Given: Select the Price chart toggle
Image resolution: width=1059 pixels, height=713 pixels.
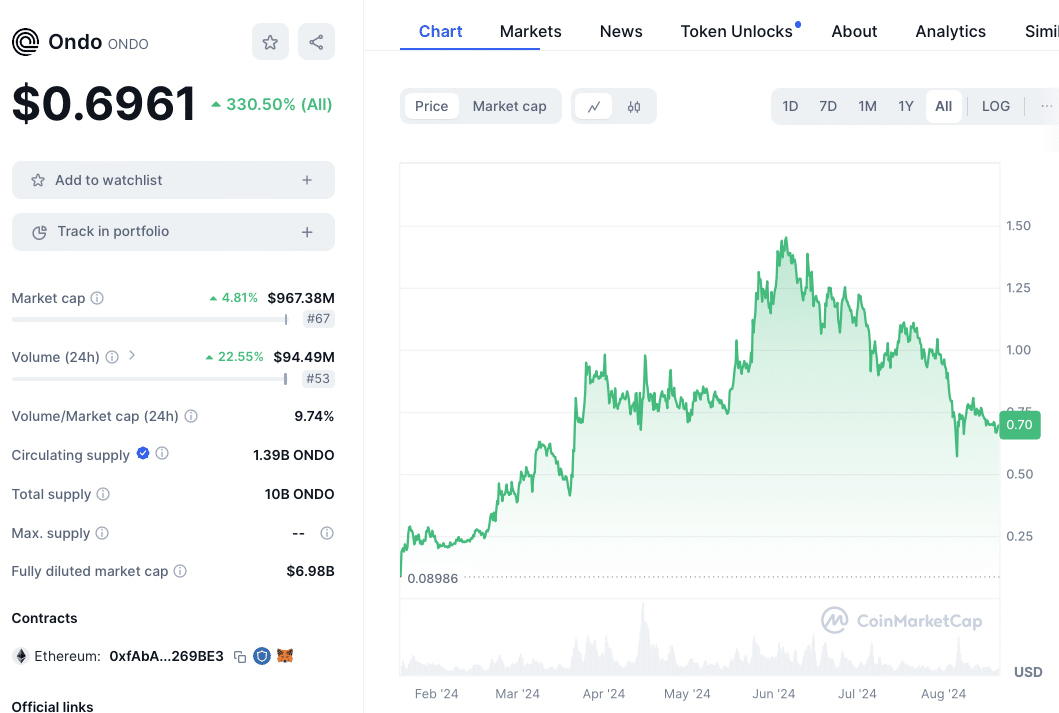Looking at the screenshot, I should pyautogui.click(x=432, y=106).
